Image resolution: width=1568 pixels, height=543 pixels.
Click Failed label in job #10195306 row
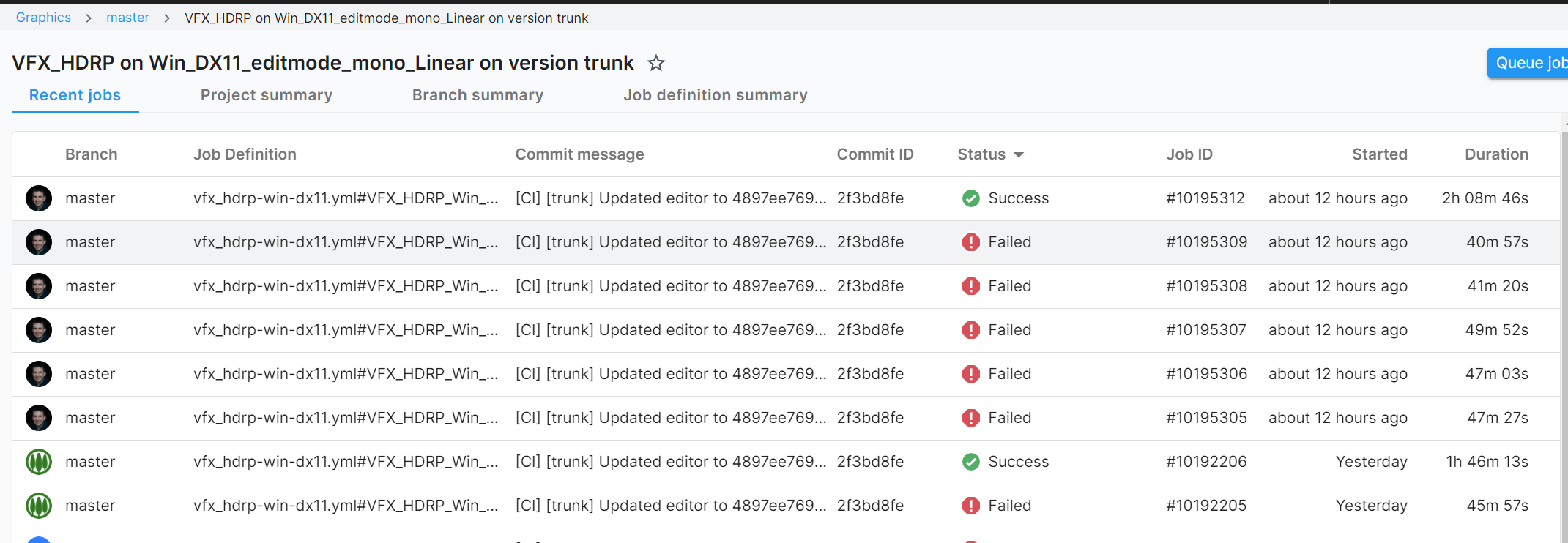1009,374
